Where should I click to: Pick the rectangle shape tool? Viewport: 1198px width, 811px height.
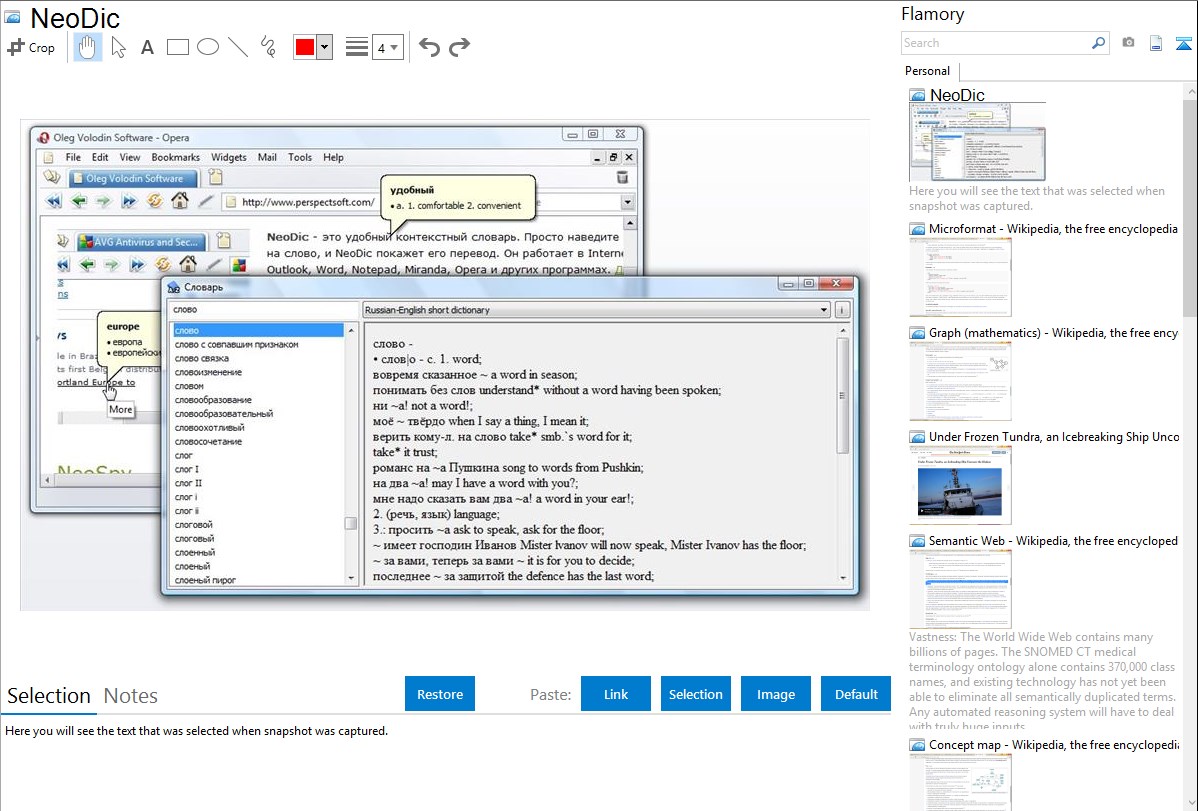[x=178, y=47]
